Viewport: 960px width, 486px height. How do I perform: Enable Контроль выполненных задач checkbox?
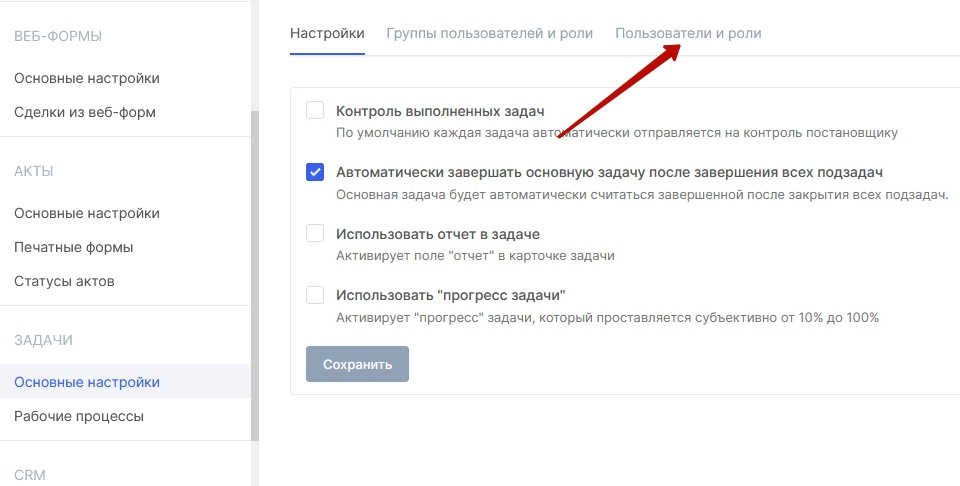pyautogui.click(x=315, y=111)
